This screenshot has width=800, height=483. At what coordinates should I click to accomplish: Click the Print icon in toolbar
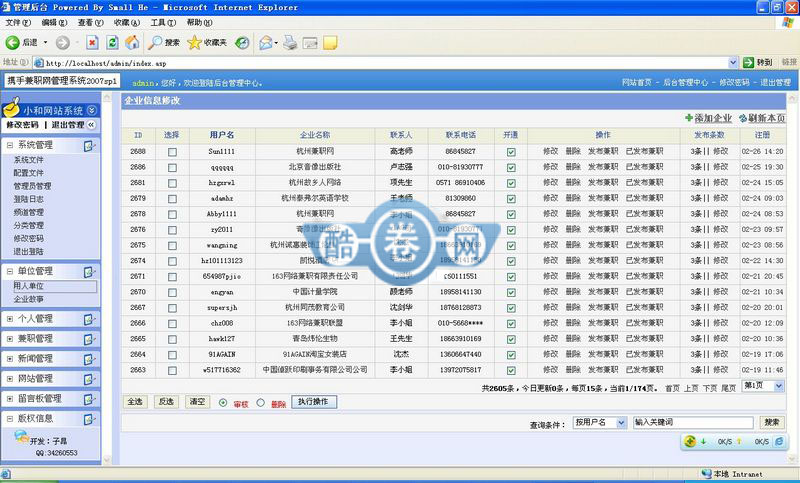click(290, 43)
